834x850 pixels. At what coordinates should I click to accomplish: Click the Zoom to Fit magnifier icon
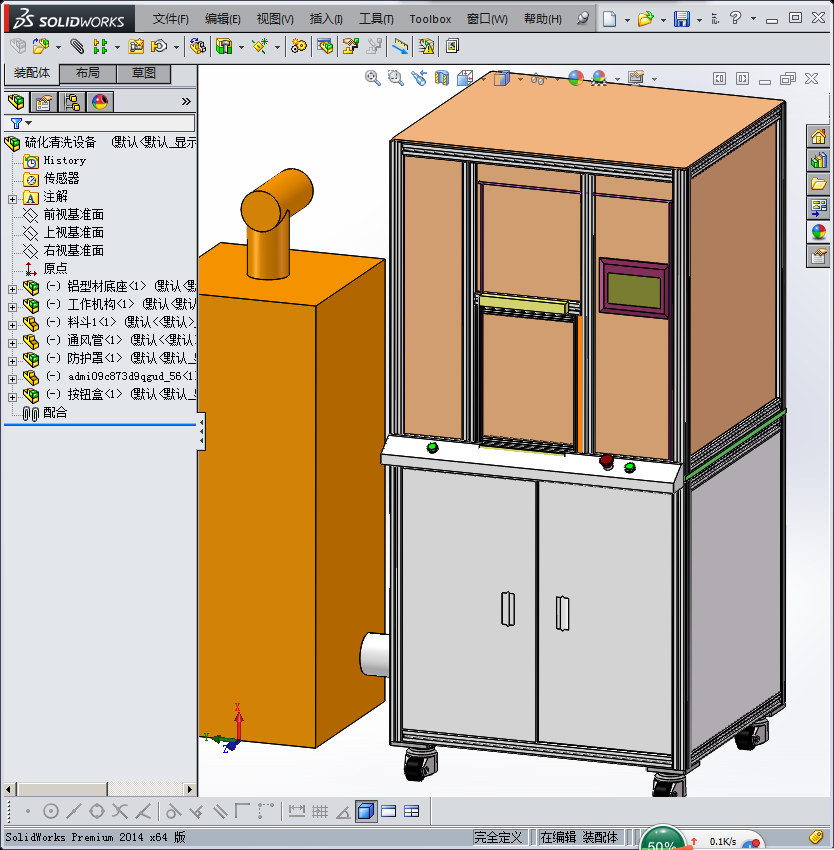coord(373,78)
